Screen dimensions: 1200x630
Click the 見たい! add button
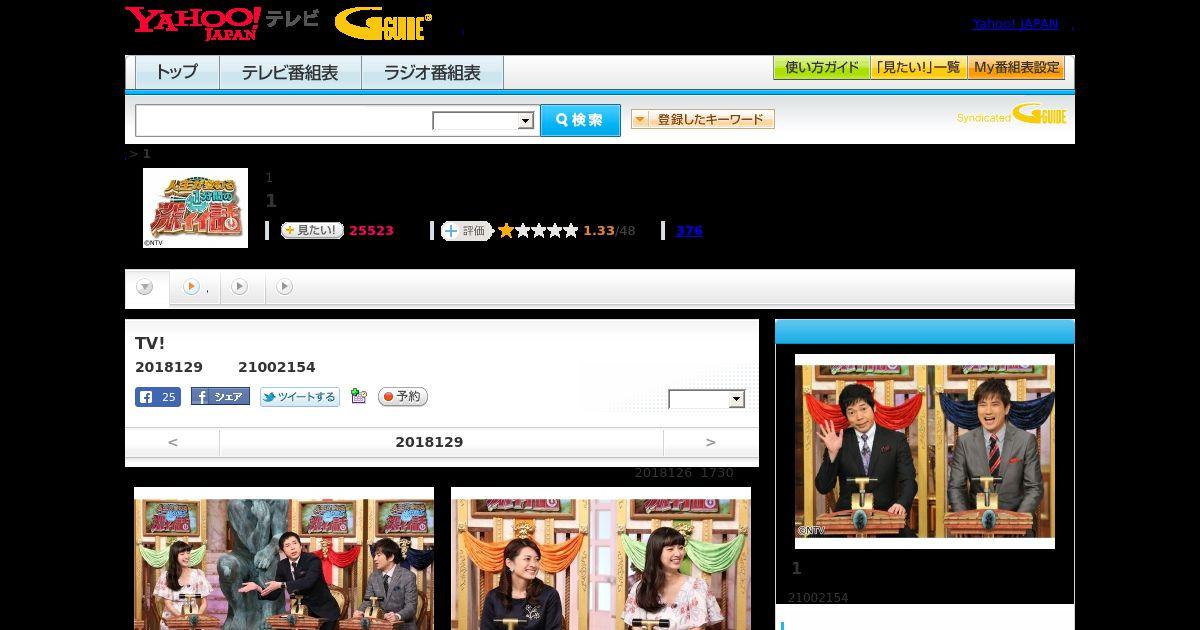click(x=312, y=230)
